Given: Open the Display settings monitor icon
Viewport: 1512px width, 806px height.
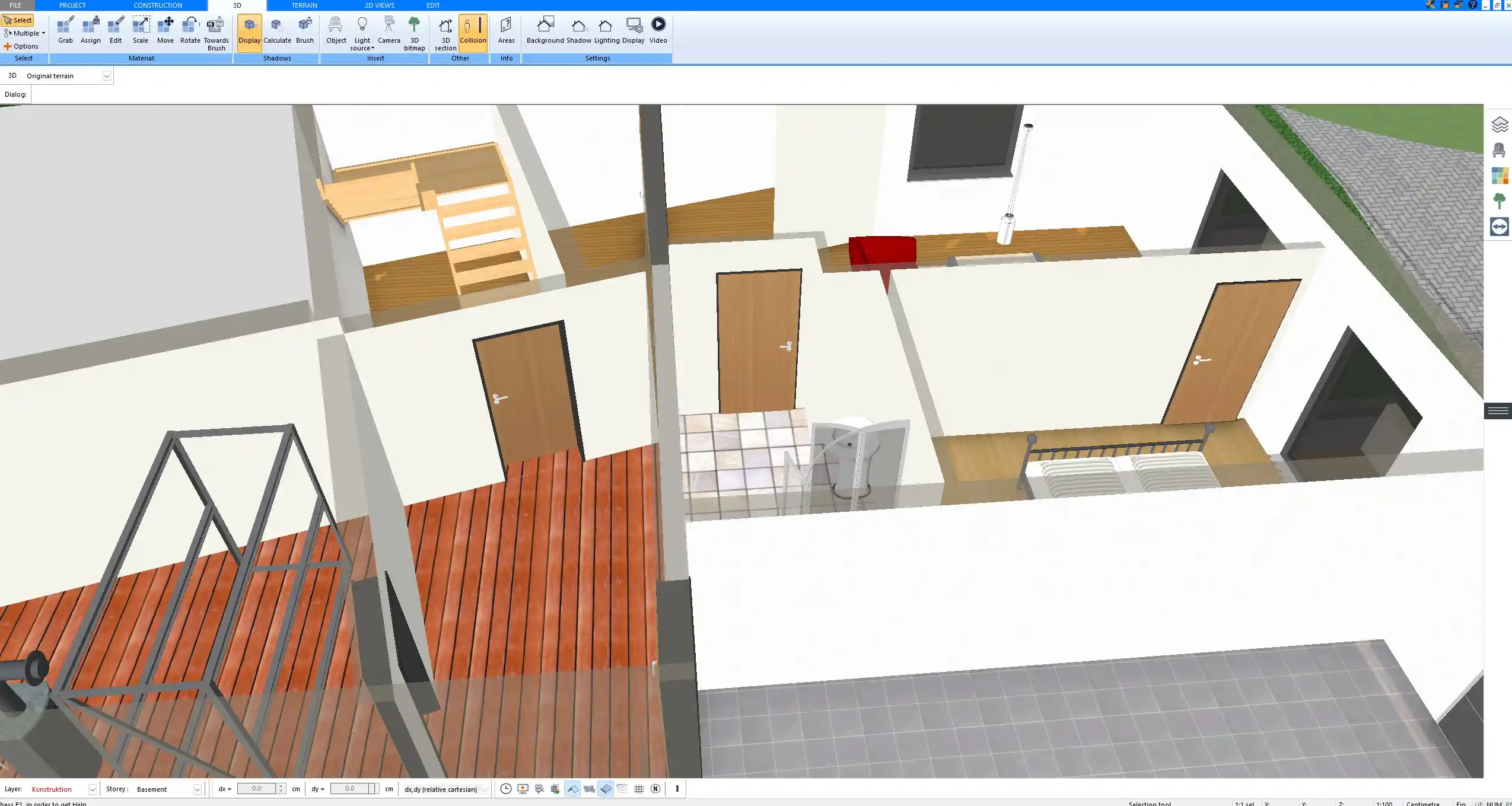Looking at the screenshot, I should 633,31.
